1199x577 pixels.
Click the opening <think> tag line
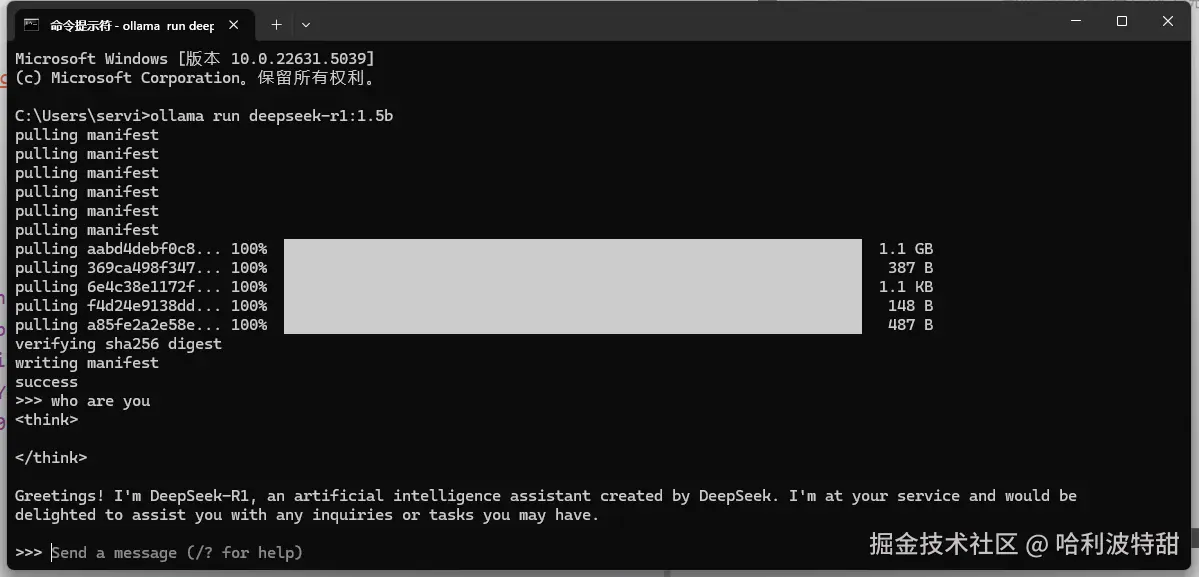tap(46, 420)
